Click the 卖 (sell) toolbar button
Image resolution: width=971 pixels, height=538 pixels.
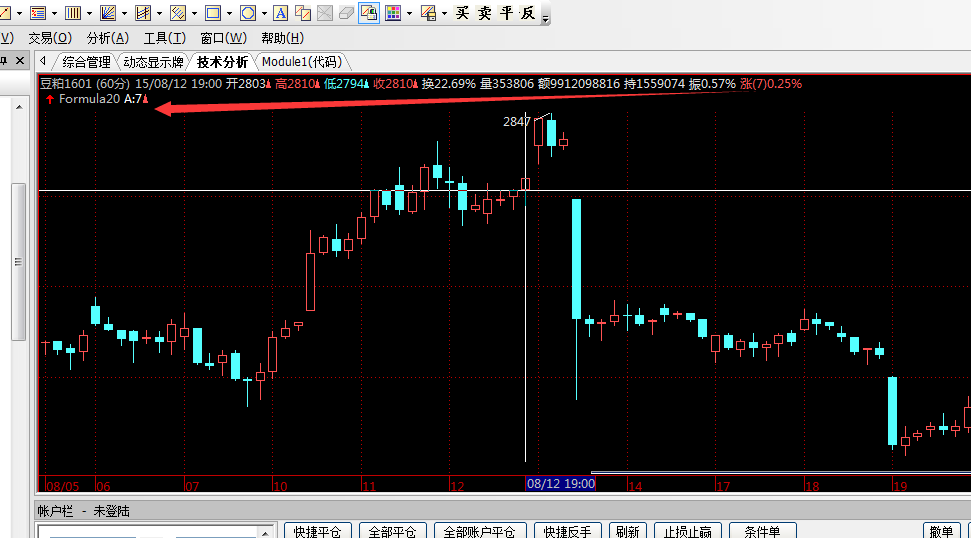tap(485, 13)
